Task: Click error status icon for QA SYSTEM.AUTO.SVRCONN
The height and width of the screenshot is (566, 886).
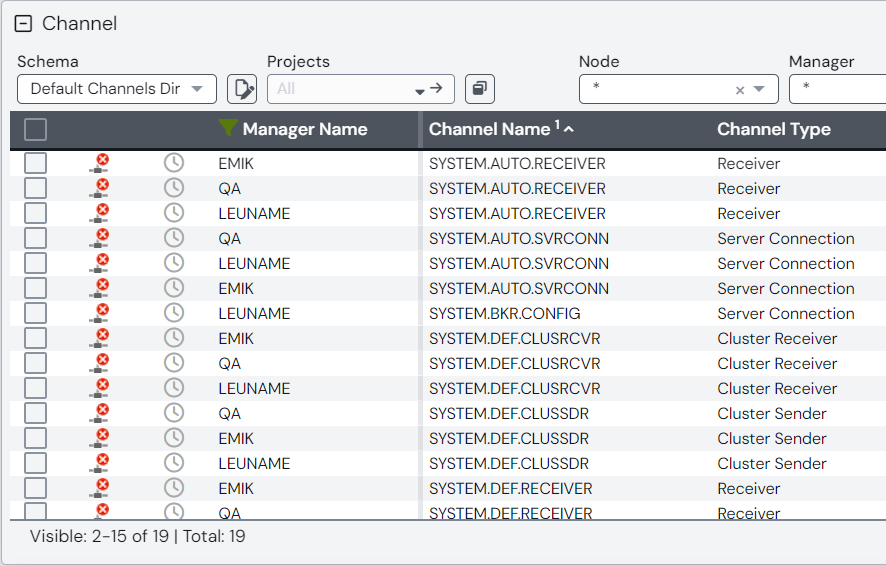Action: pyautogui.click(x=99, y=238)
